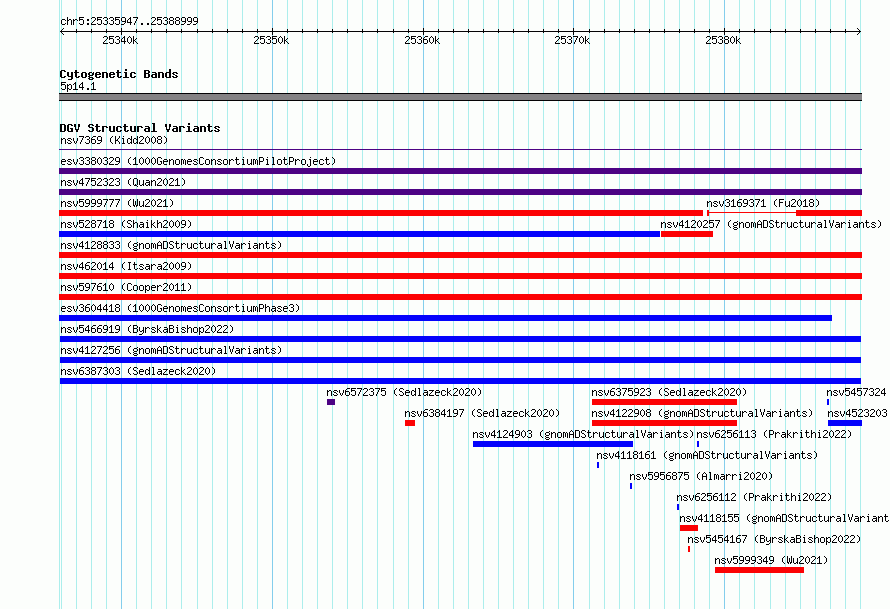
Task: Click the 5p14.1 cytogenetic band label
Action: point(78,86)
